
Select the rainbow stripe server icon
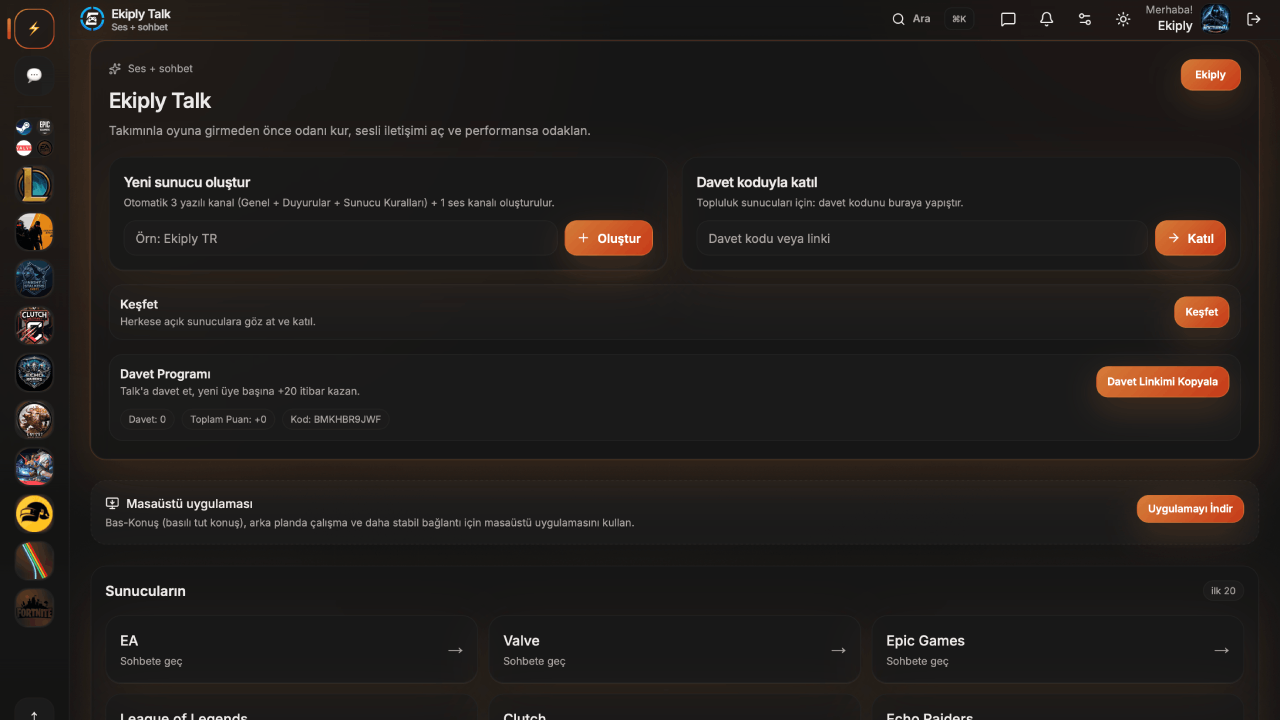[34, 561]
